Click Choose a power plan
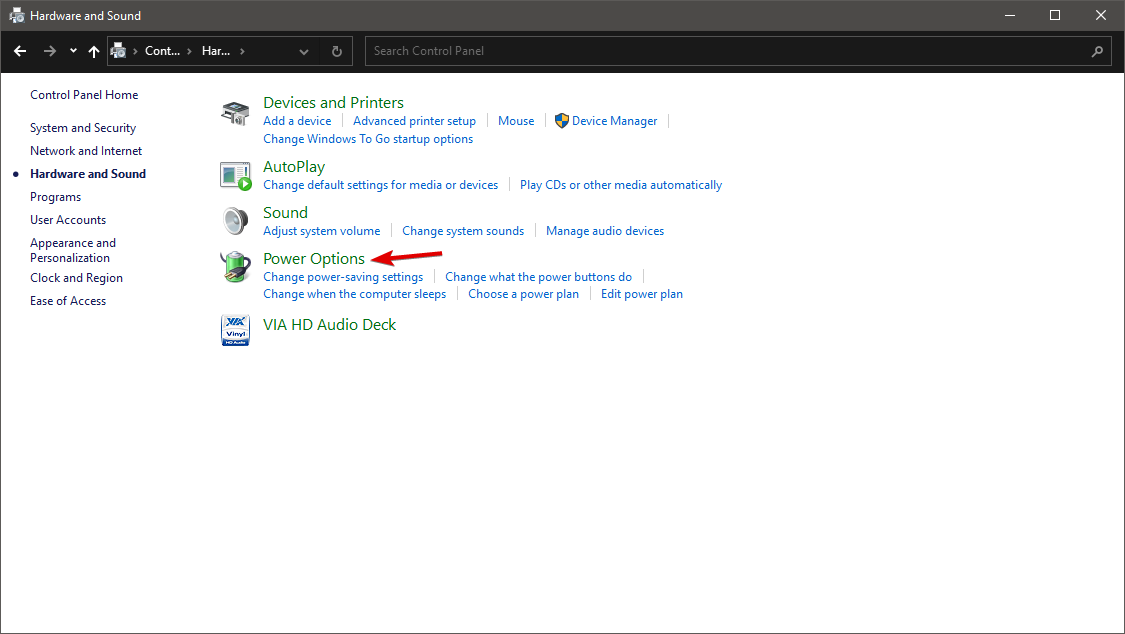Screen dimensions: 1125x634 (523, 294)
